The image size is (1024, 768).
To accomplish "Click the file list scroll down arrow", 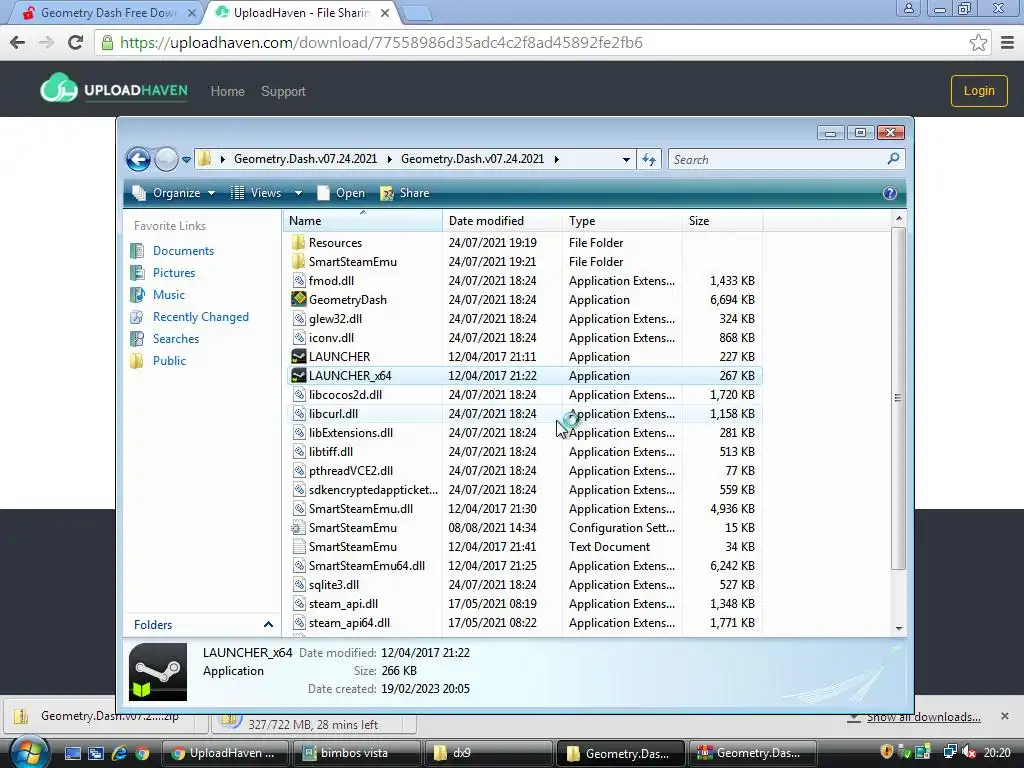I will (899, 628).
